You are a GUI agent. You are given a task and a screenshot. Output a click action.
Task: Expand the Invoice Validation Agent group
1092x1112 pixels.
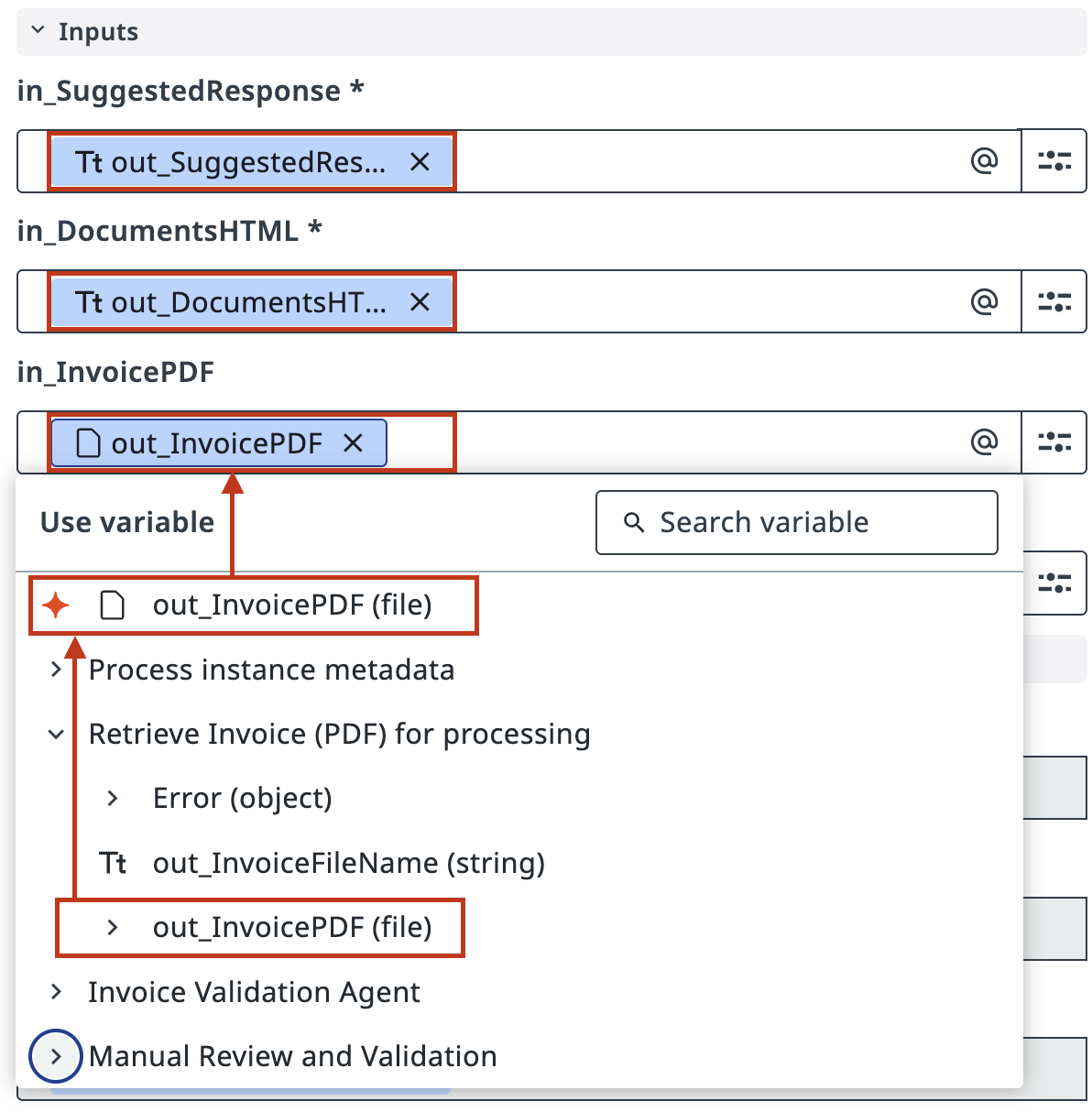coord(56,991)
